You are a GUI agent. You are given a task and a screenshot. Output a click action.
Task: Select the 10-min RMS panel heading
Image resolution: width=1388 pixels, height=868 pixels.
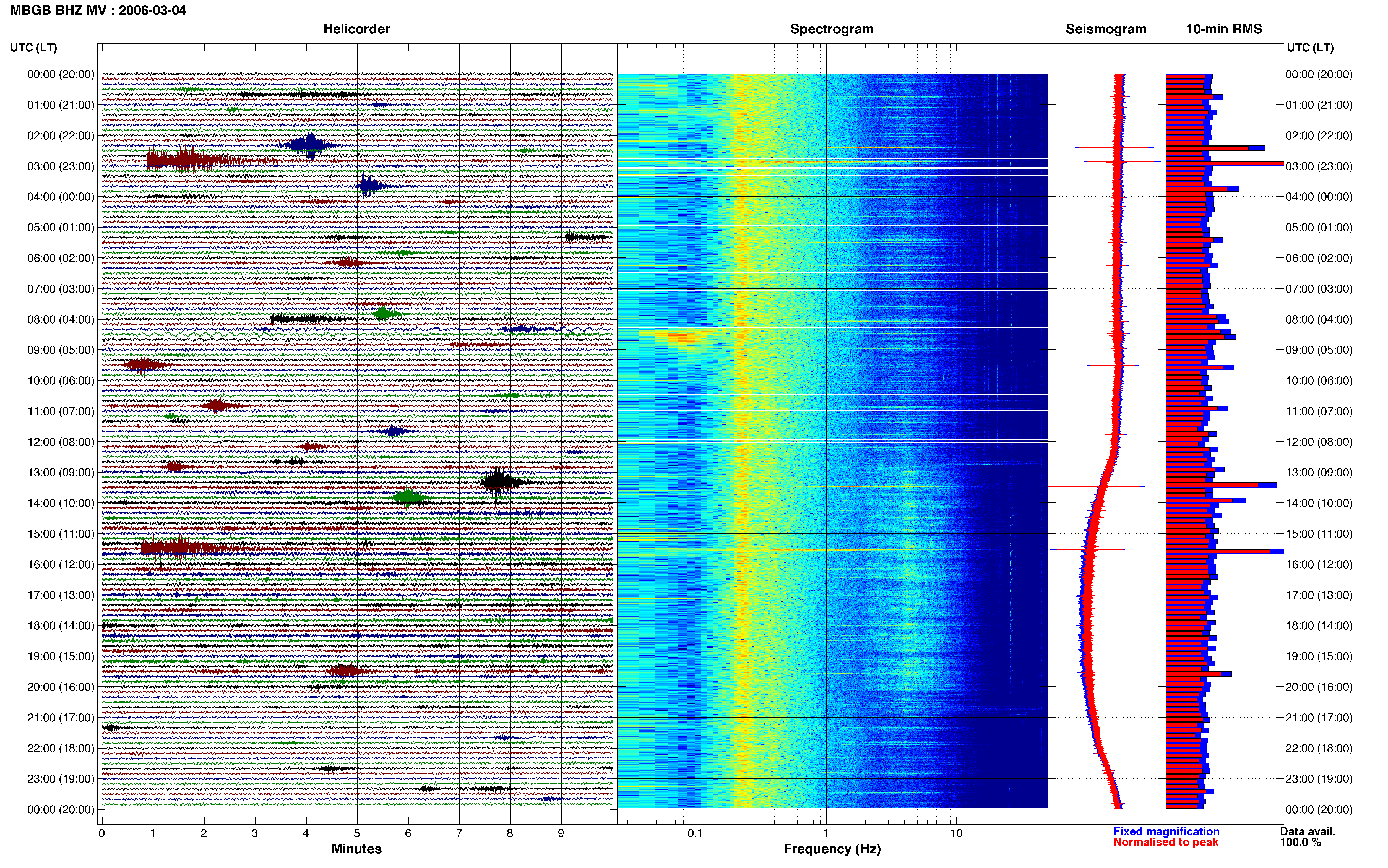click(1224, 29)
